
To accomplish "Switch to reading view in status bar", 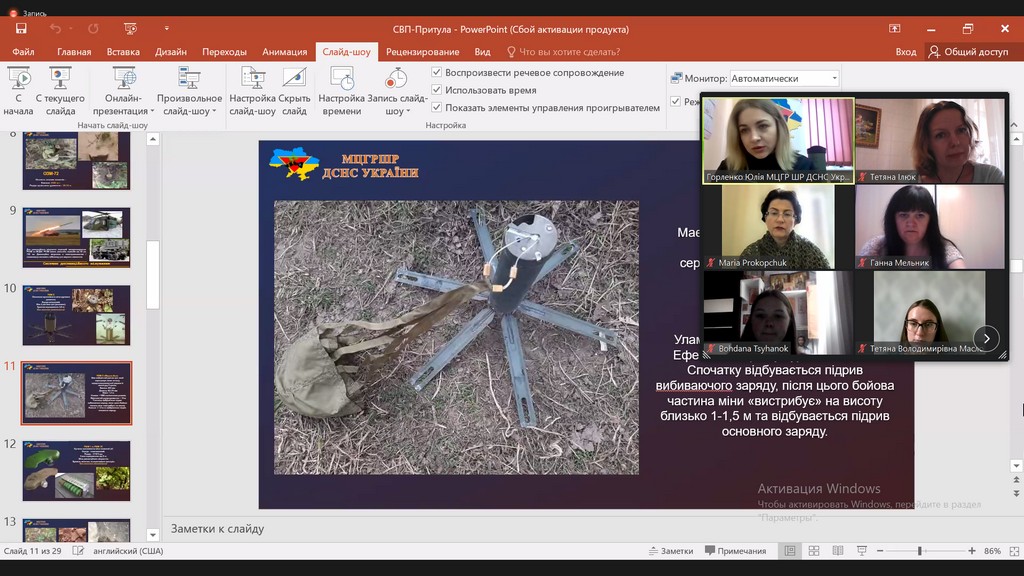I will click(x=837, y=551).
